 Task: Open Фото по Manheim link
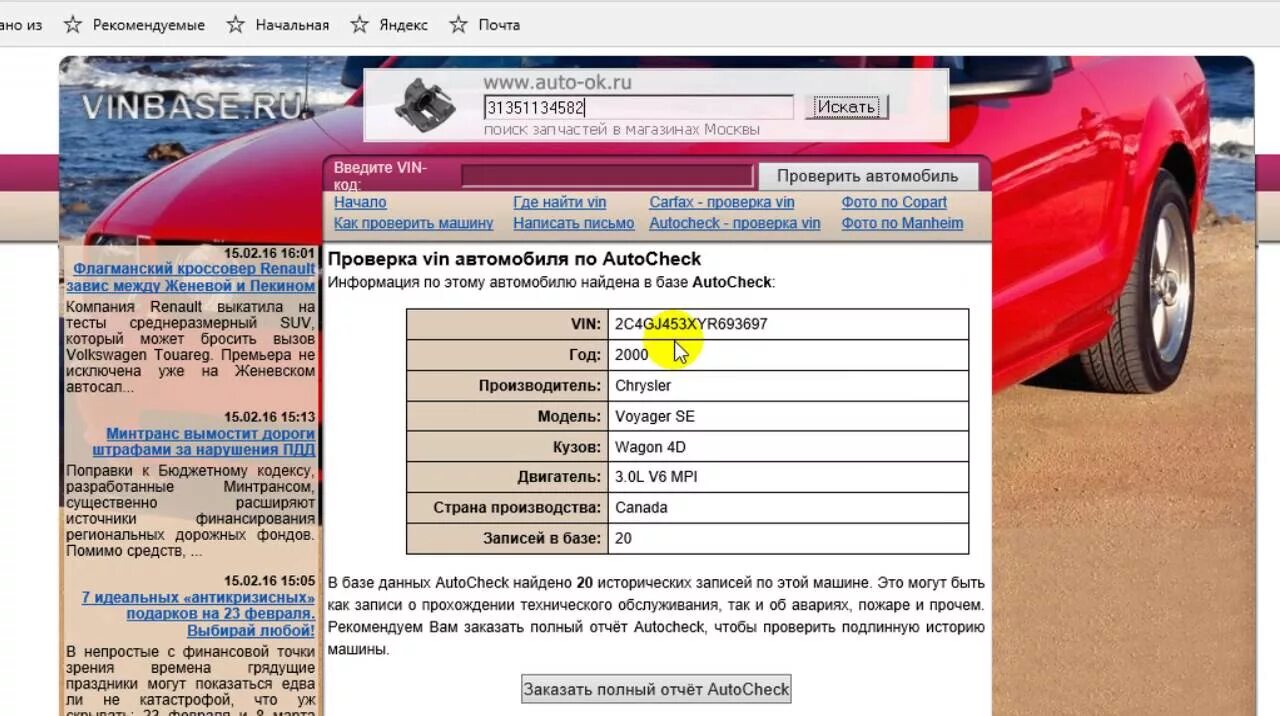tap(902, 223)
